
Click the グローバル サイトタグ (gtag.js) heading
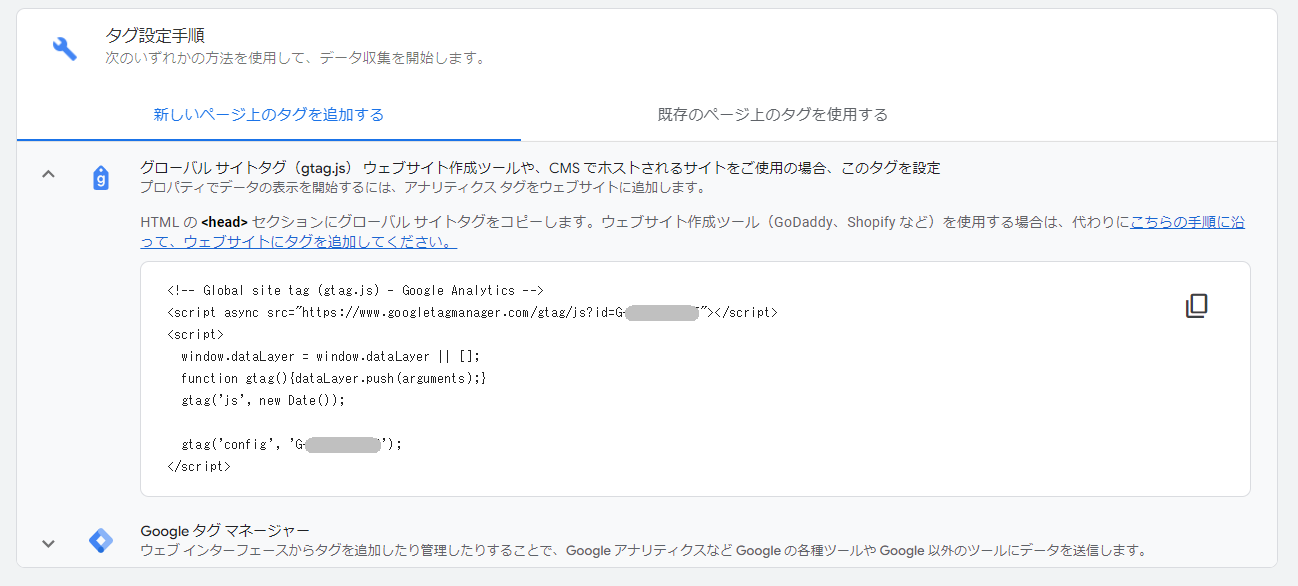(250, 168)
